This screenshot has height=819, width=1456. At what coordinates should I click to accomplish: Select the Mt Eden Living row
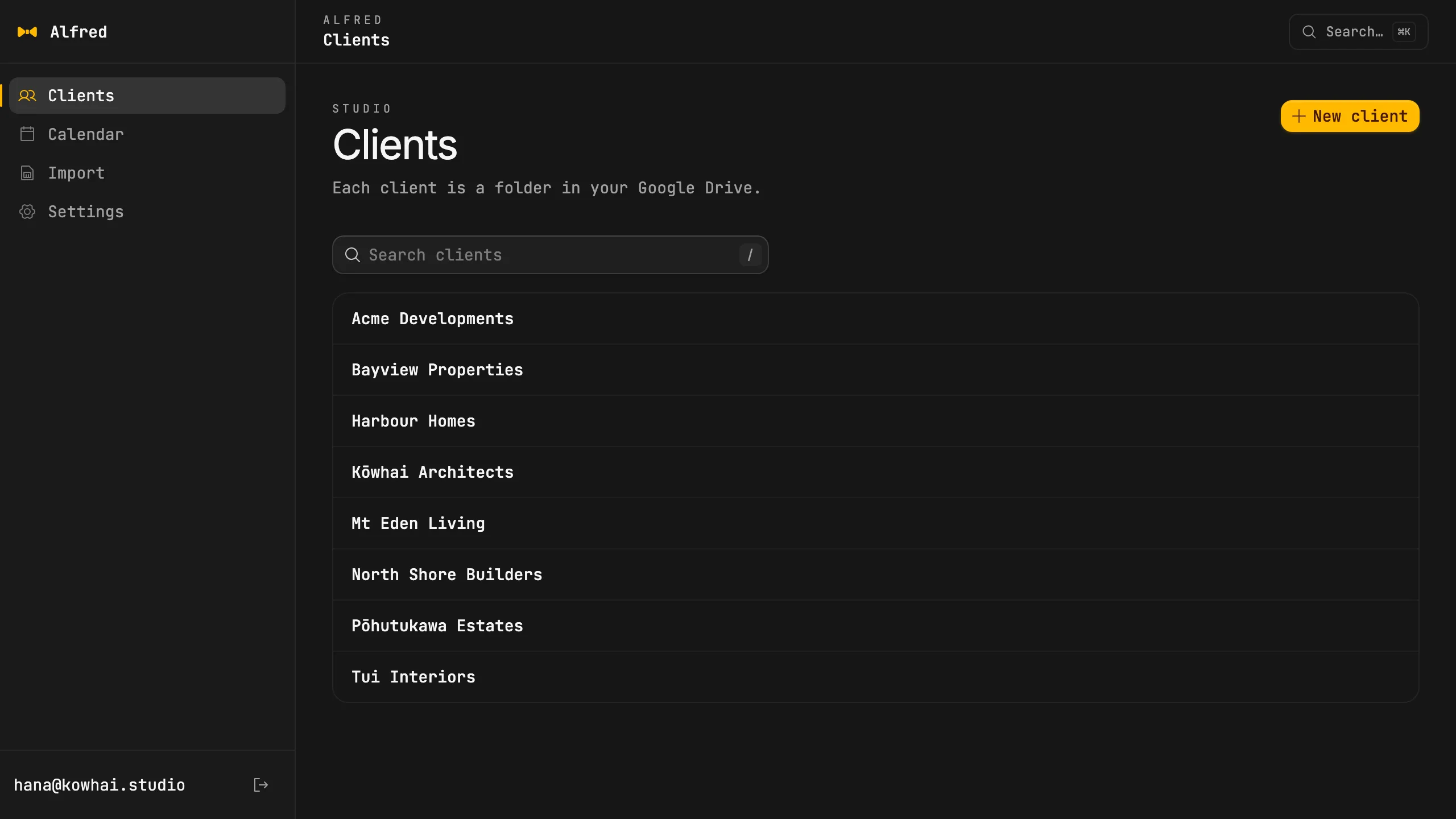pos(875,523)
